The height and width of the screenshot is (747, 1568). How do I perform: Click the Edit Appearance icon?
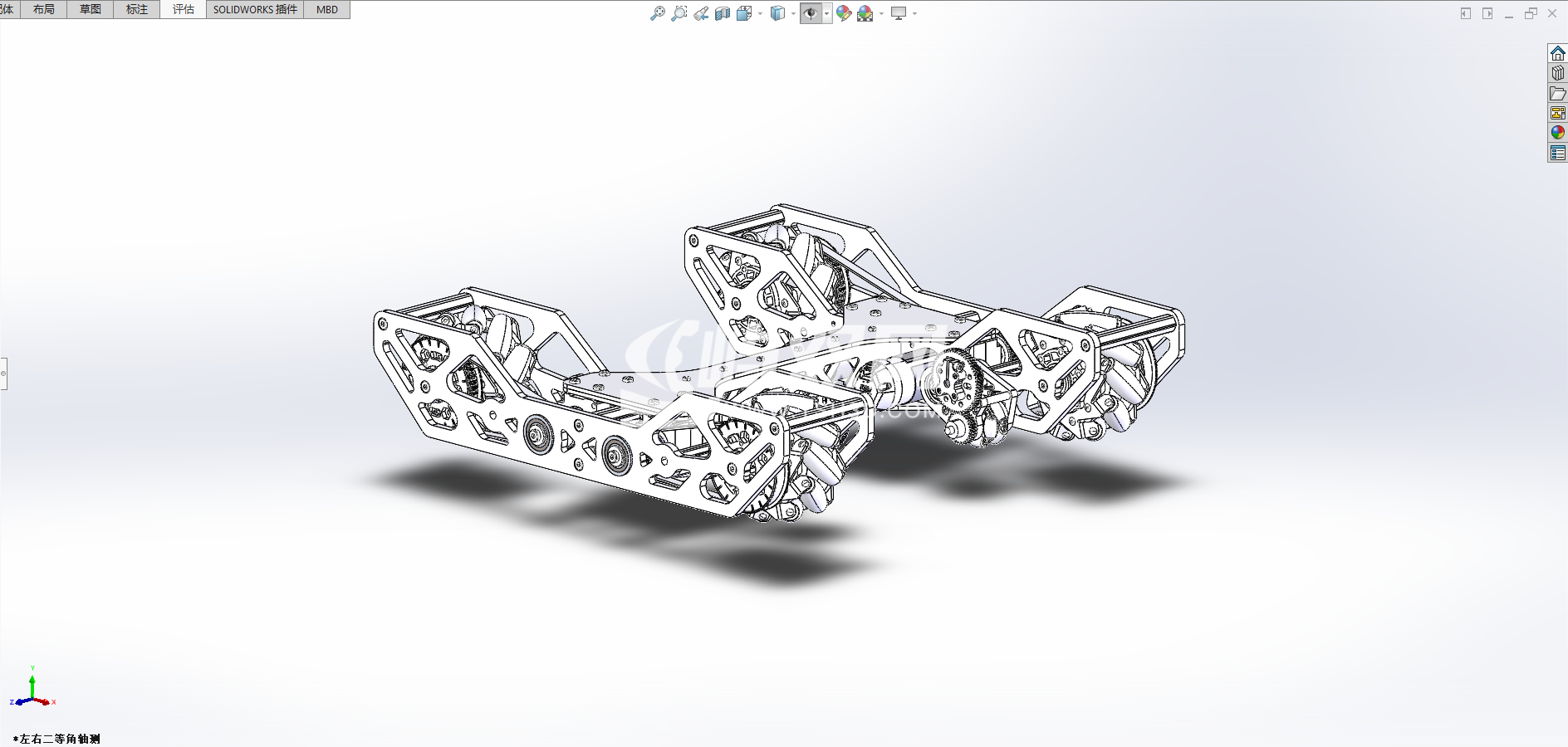[844, 13]
